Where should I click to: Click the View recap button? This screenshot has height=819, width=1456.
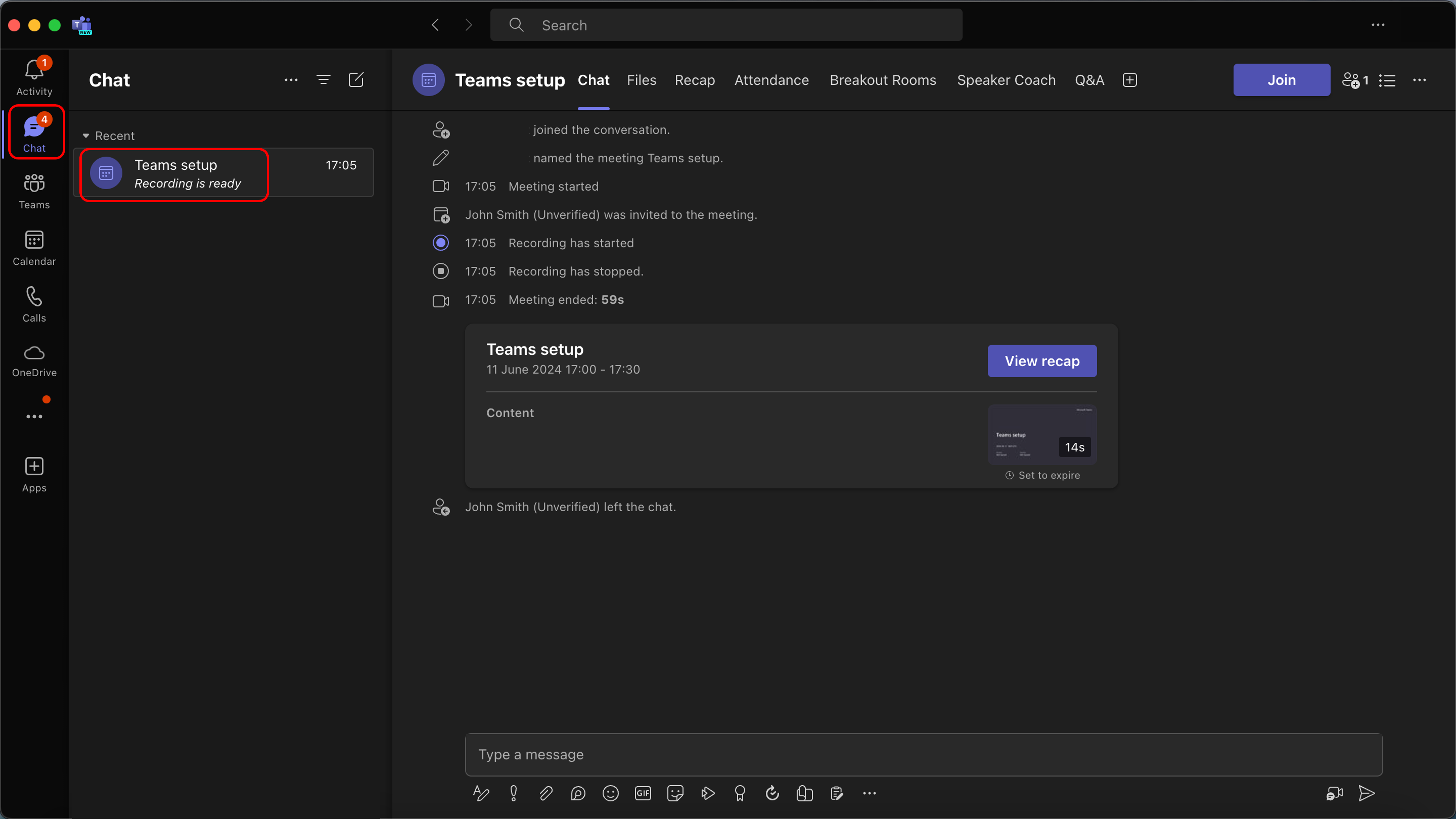point(1042,361)
